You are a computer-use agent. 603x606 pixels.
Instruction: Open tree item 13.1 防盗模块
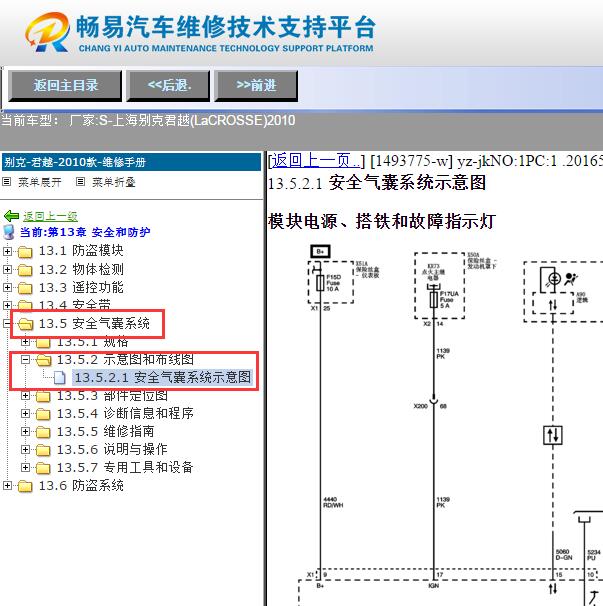coord(81,251)
